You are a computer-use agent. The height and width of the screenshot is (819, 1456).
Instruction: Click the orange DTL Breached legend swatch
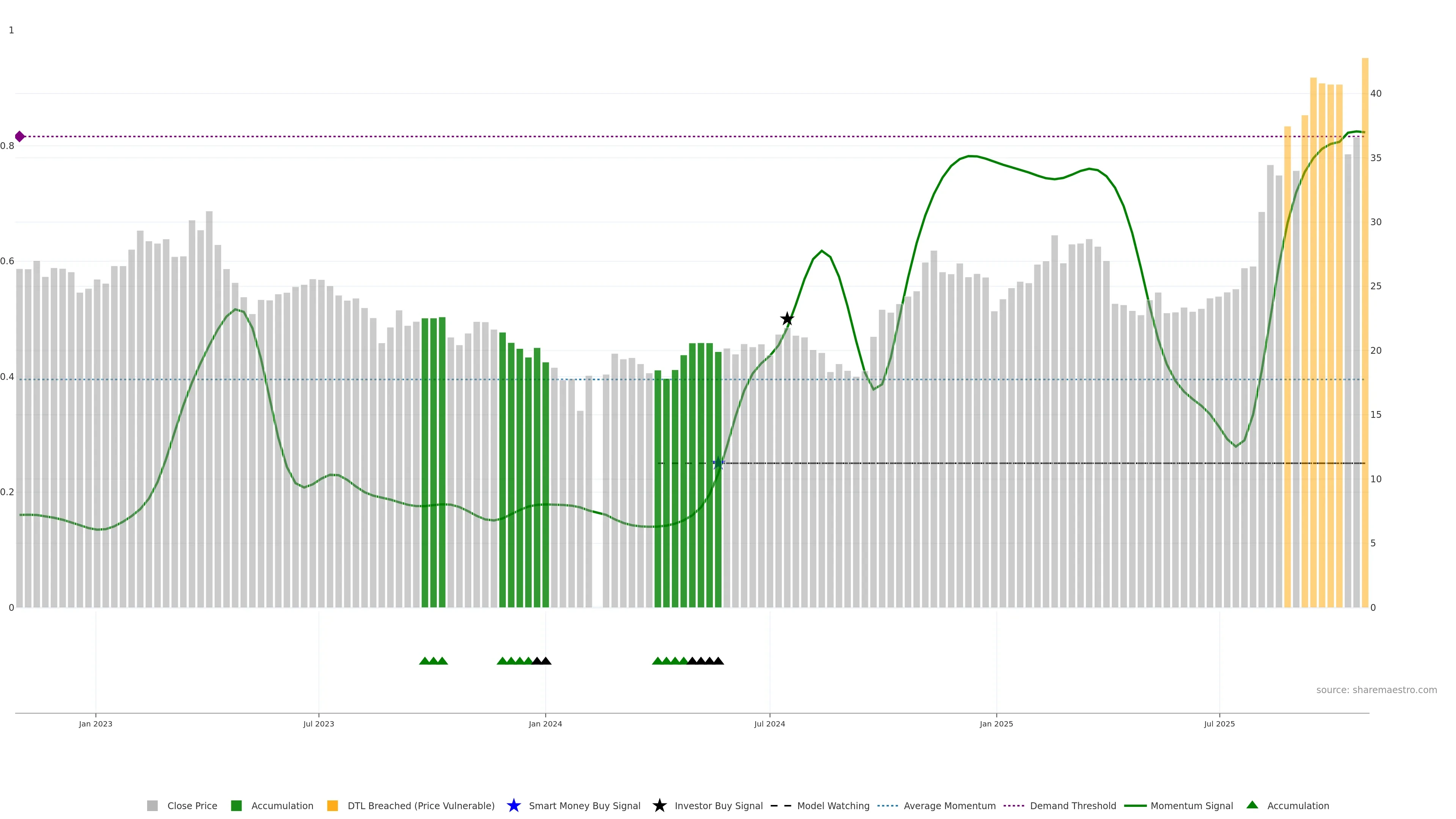[333, 805]
